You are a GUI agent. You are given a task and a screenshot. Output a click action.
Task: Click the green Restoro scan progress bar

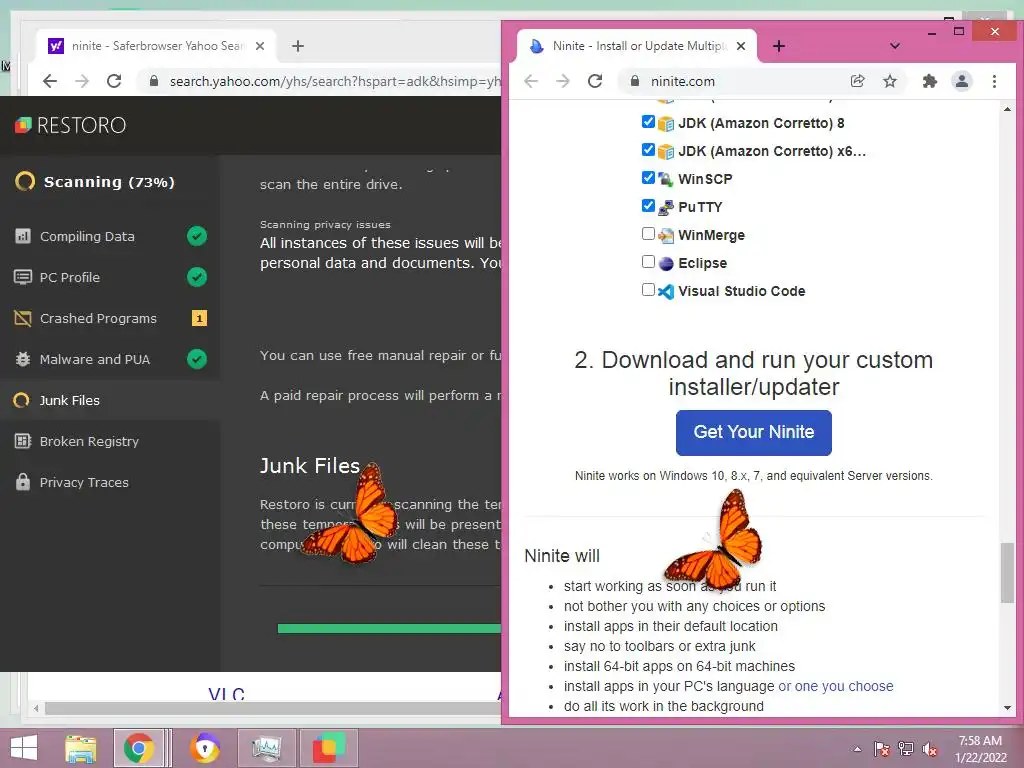(389, 628)
